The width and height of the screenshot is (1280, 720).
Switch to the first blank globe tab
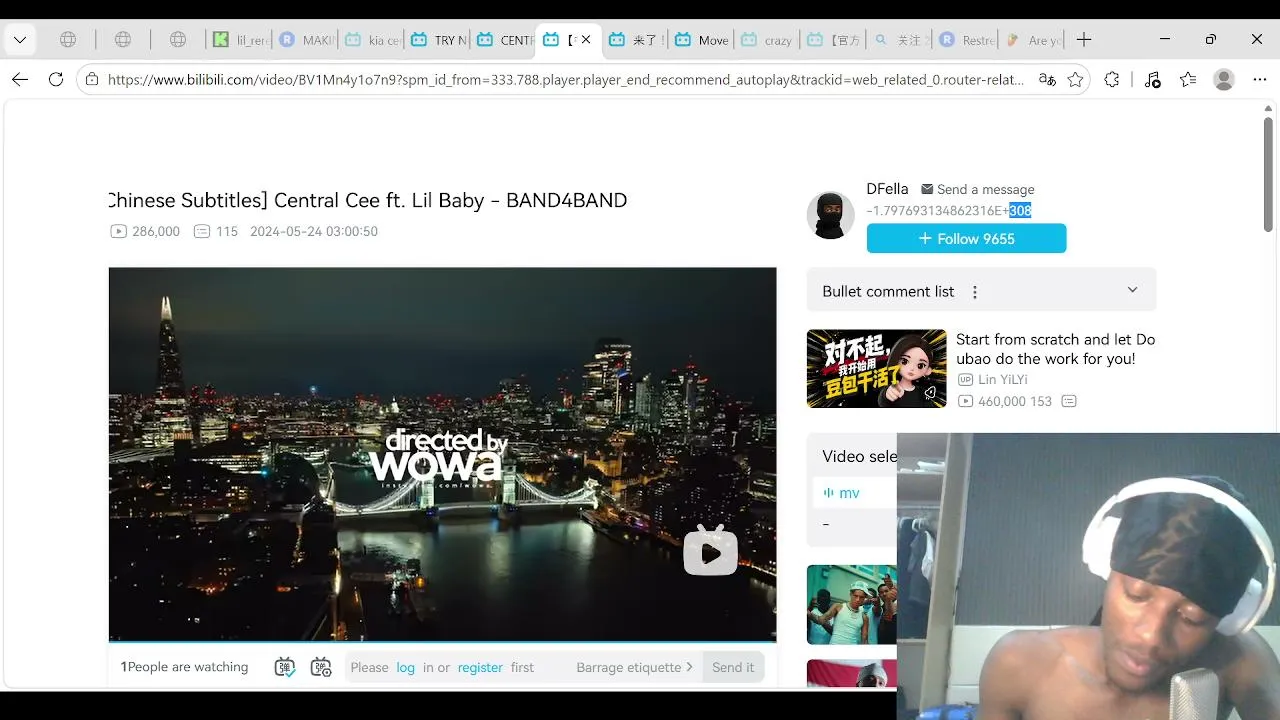tap(68, 40)
